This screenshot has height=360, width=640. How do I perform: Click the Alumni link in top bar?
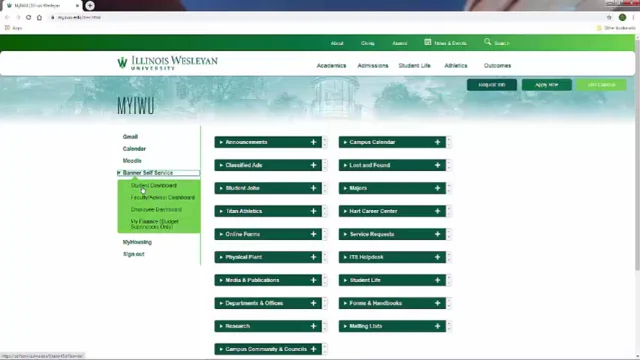[x=400, y=43]
